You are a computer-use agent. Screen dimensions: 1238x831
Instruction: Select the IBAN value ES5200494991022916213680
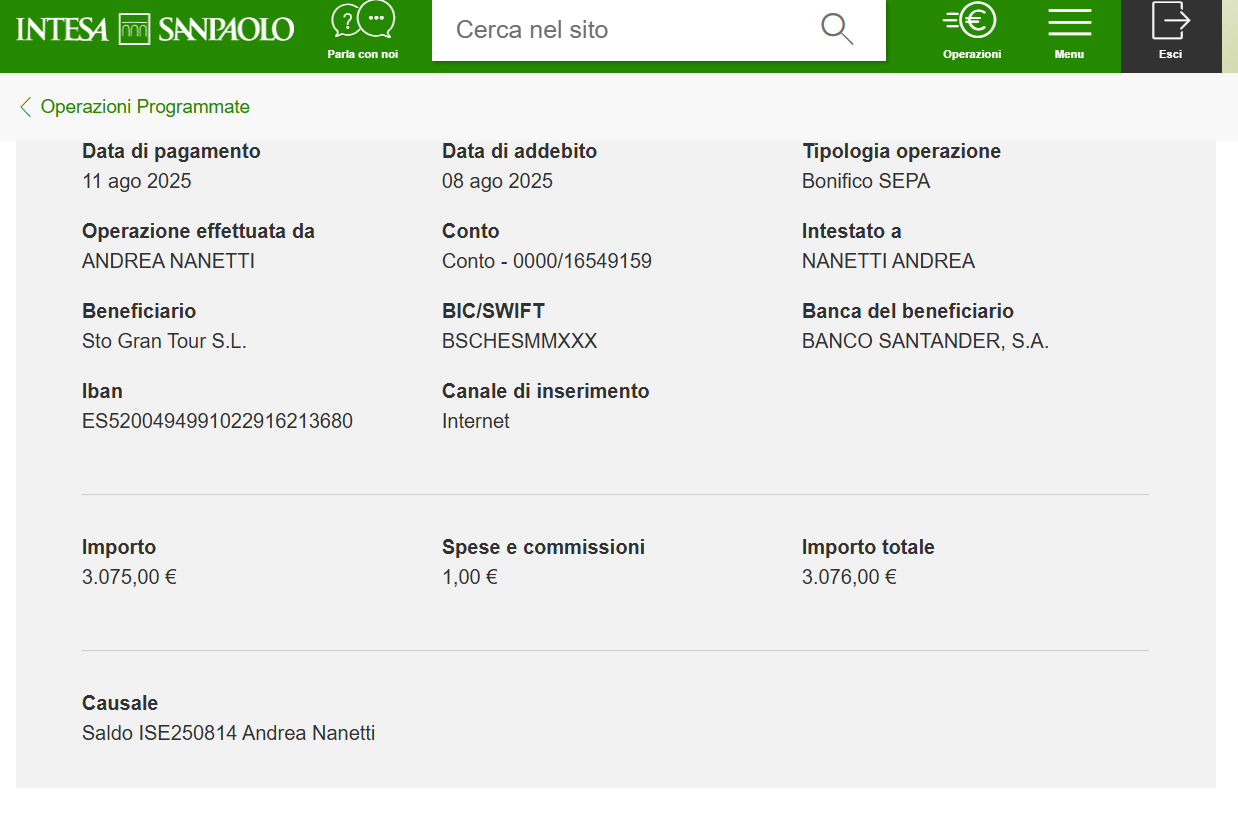pos(217,421)
